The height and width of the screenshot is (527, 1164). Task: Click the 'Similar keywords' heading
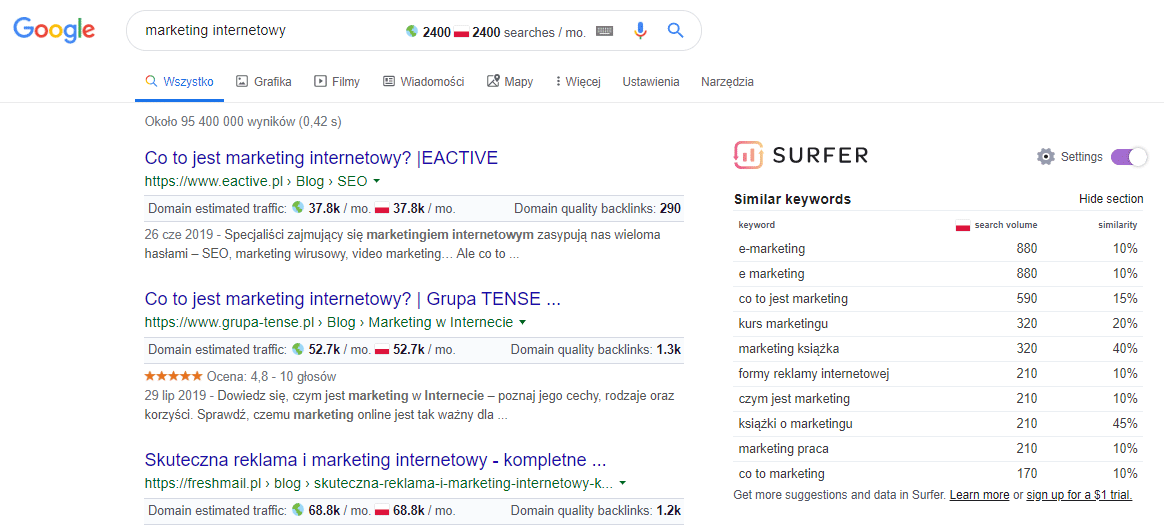coord(792,199)
